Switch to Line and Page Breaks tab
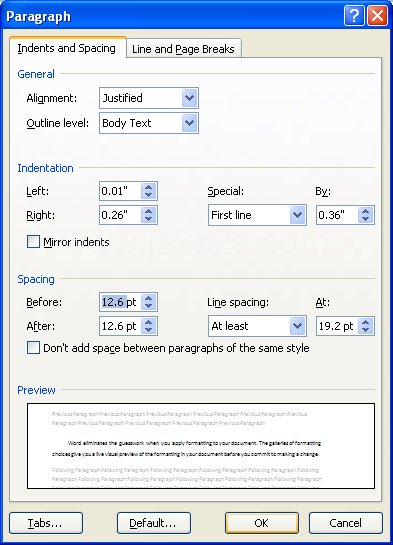393x545 pixels. [183, 49]
